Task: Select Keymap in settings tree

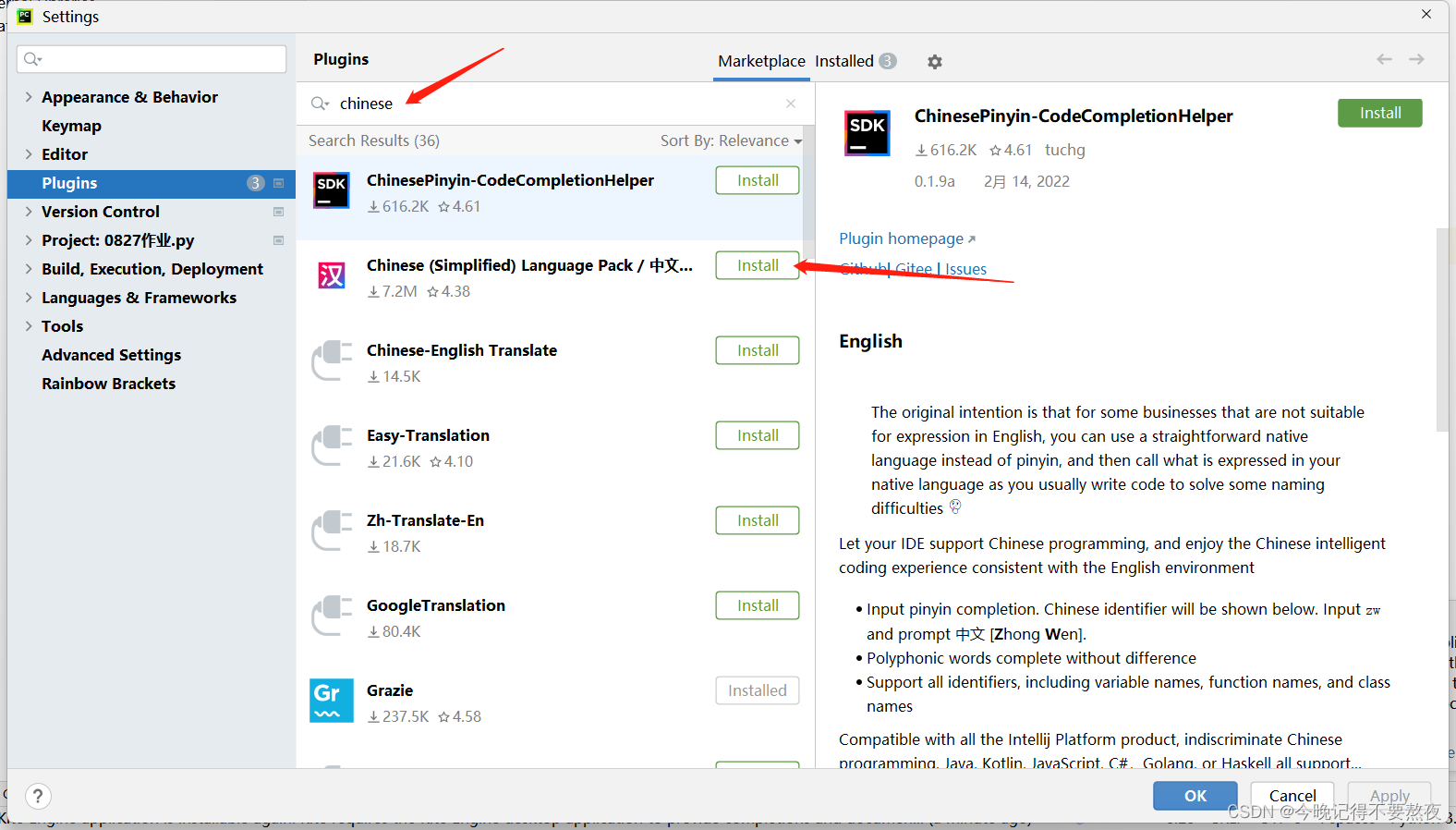Action: tap(71, 126)
